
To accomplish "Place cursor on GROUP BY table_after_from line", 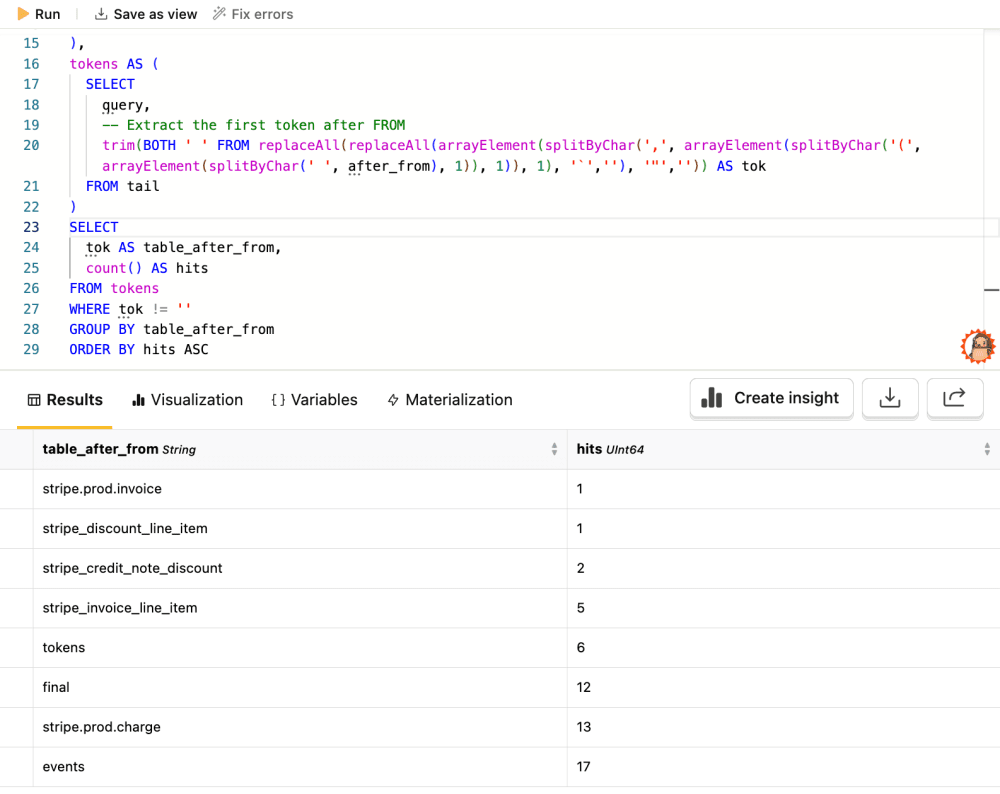I will pos(172,329).
